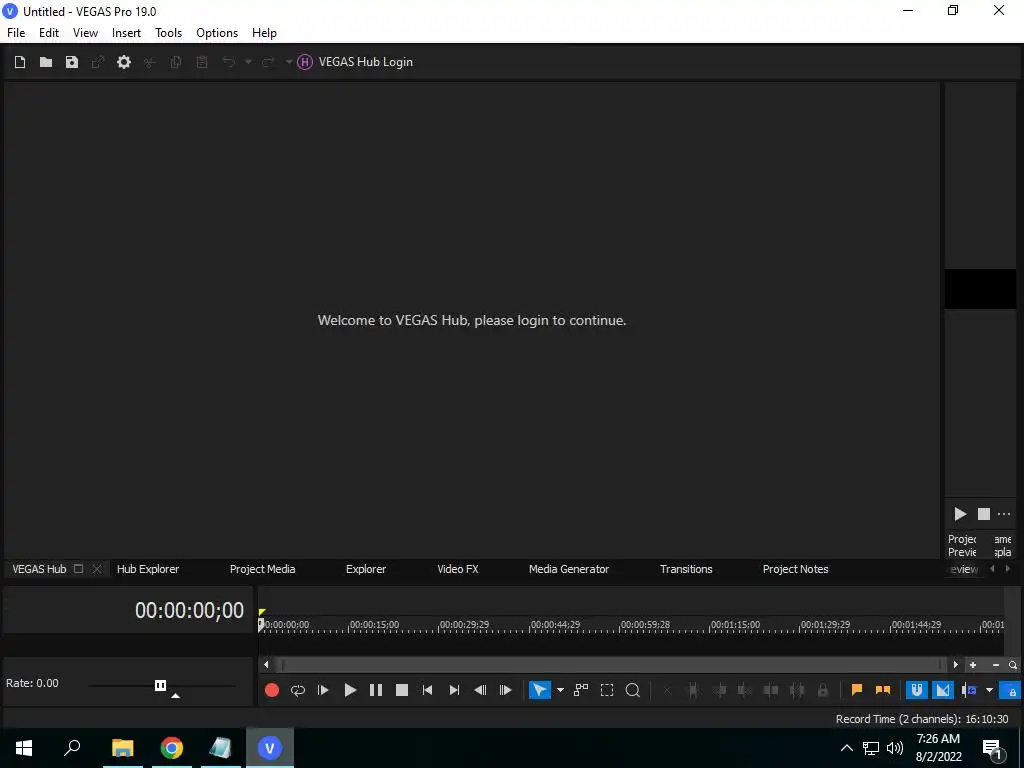Screen dimensions: 1024x768
Task: Click the timeline Play button
Action: (350, 690)
